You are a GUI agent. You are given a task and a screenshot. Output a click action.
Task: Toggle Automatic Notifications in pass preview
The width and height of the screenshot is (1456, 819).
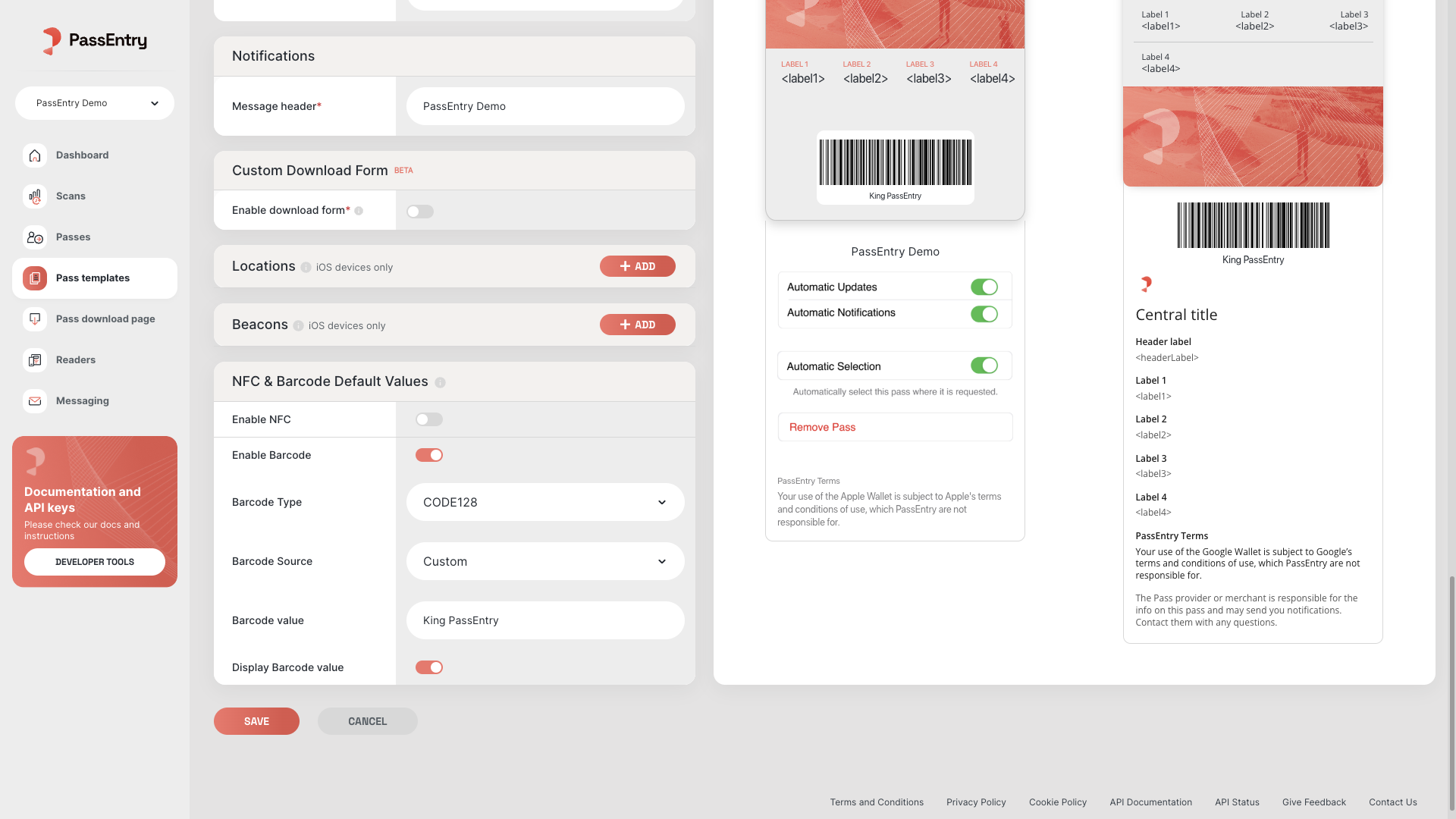click(984, 314)
